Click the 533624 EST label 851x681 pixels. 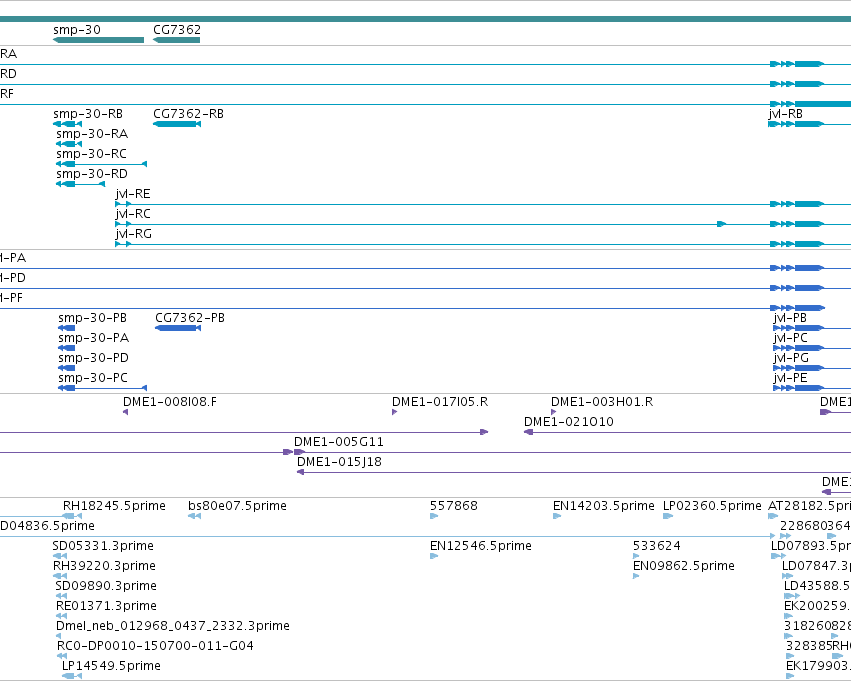click(x=657, y=546)
